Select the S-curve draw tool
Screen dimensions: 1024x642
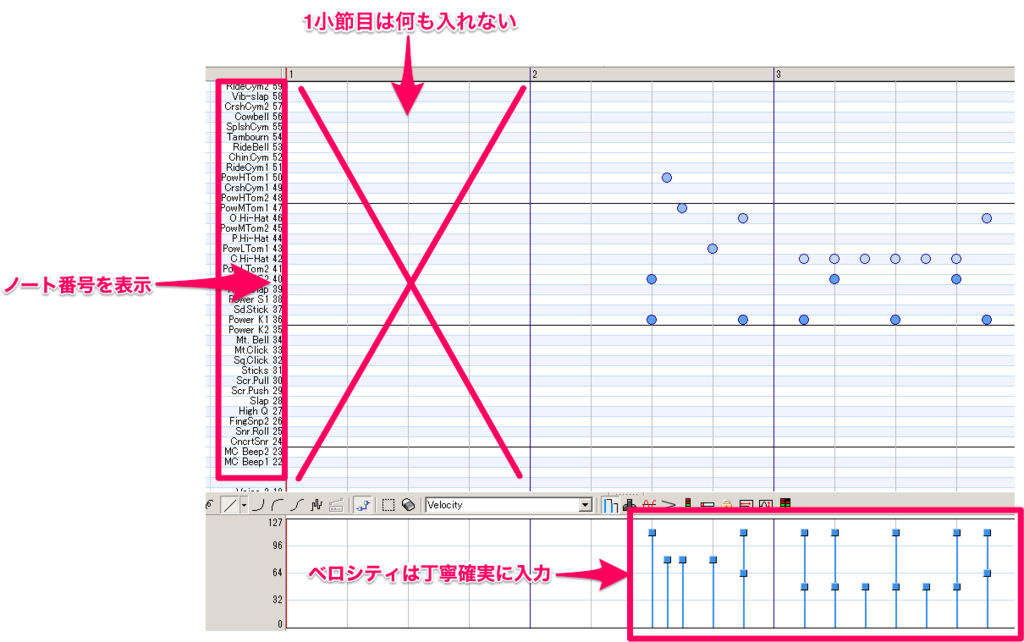297,505
